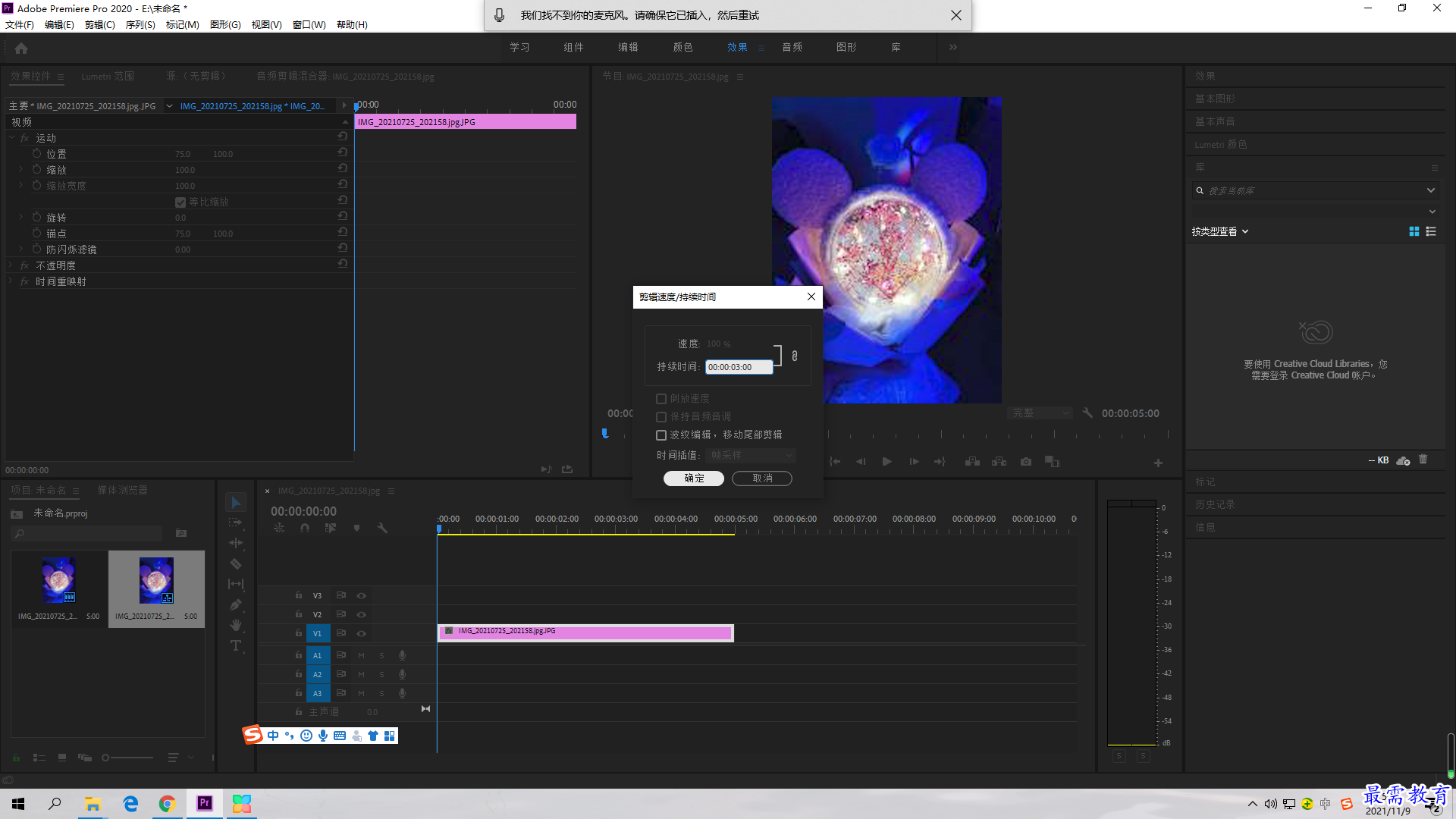Image resolution: width=1456 pixels, height=819 pixels.
Task: Step back one frame in Program monitor
Action: (x=860, y=462)
